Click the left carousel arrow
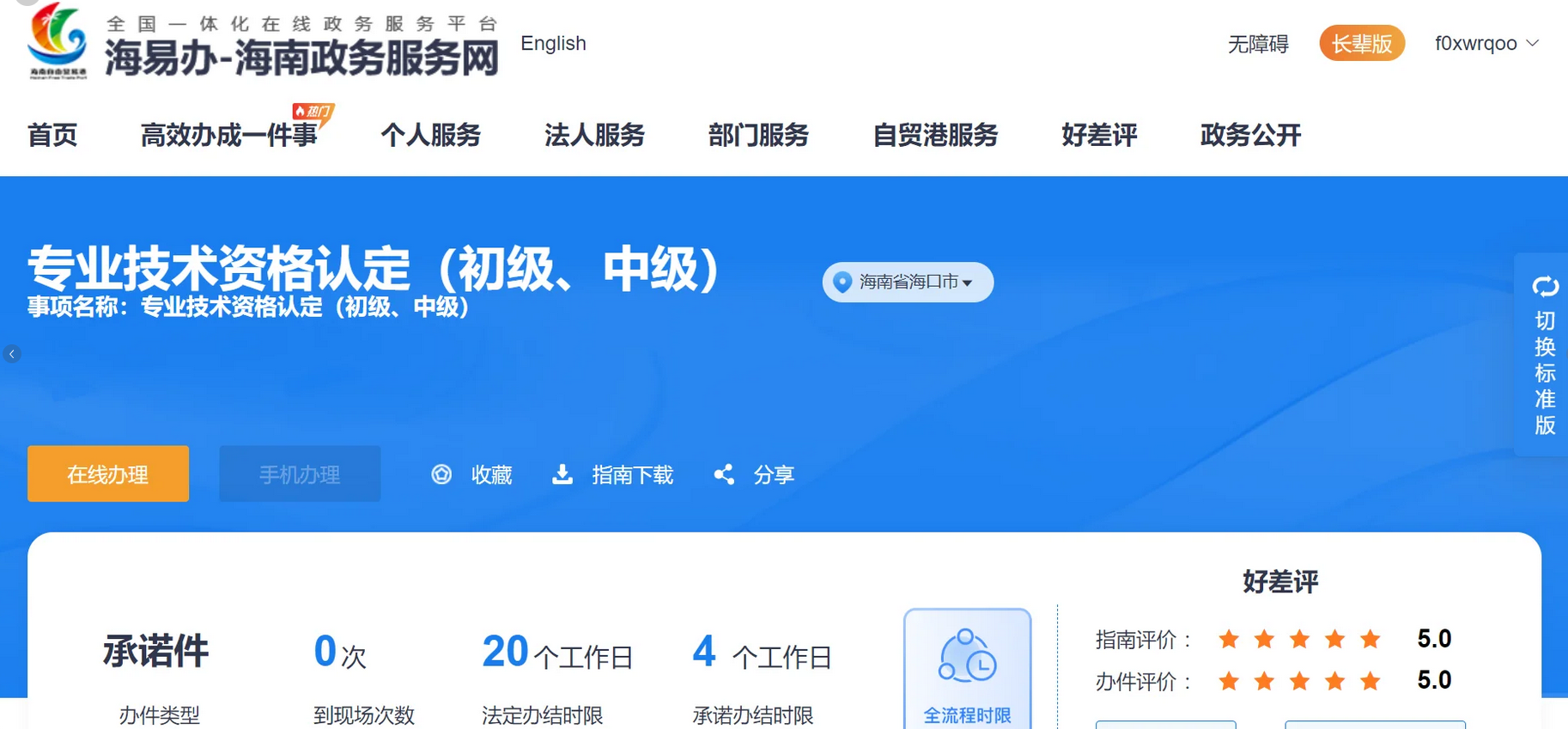This screenshot has width=1568, height=729. [12, 354]
